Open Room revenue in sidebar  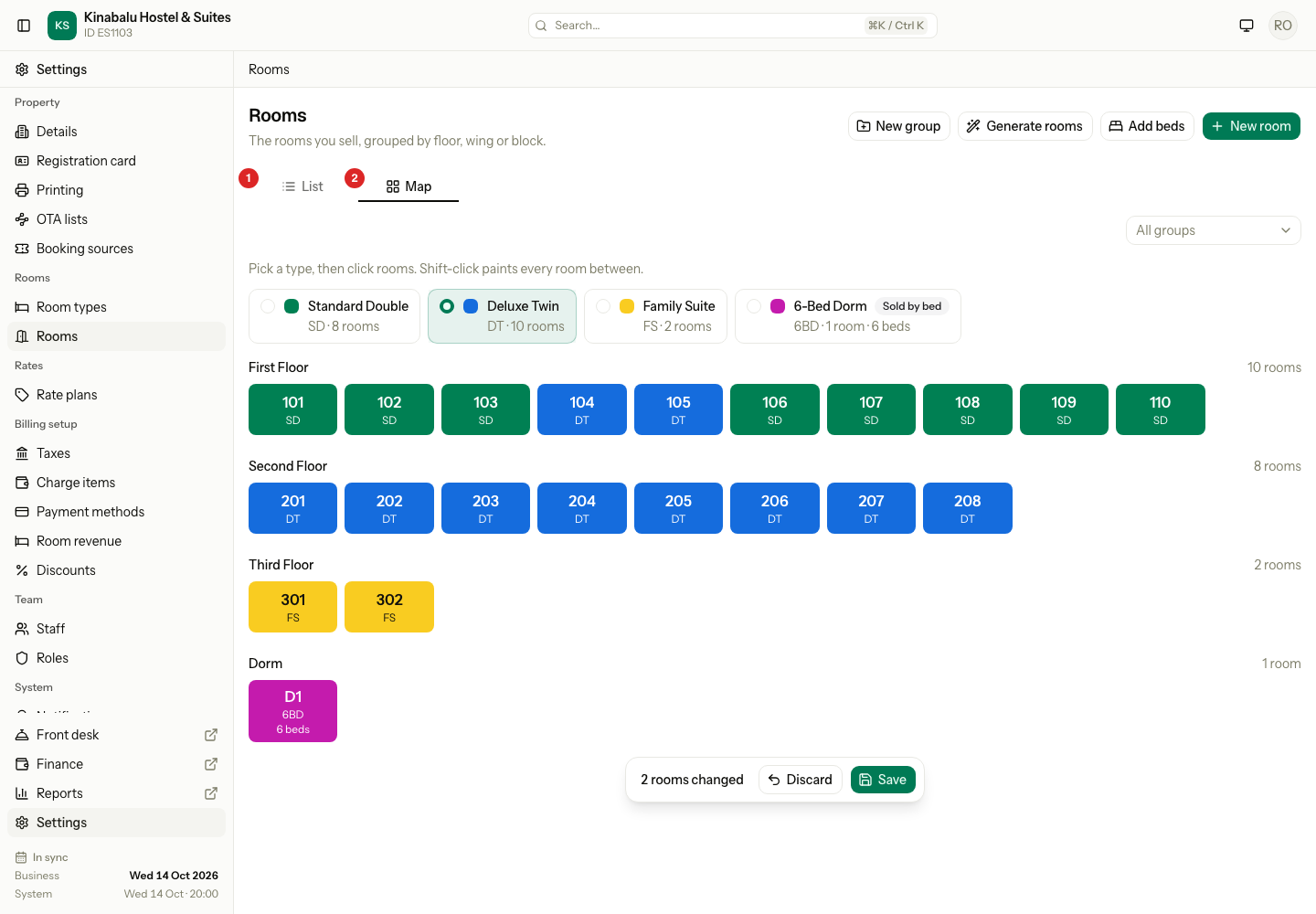(116, 541)
